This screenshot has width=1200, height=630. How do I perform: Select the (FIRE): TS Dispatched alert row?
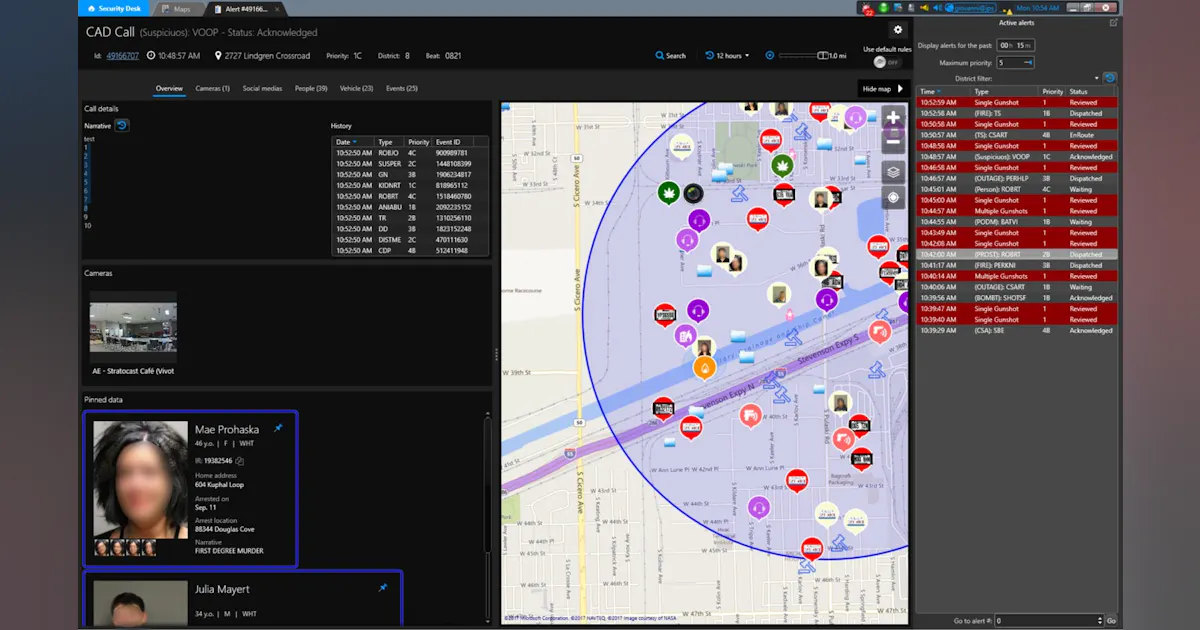coord(1017,113)
